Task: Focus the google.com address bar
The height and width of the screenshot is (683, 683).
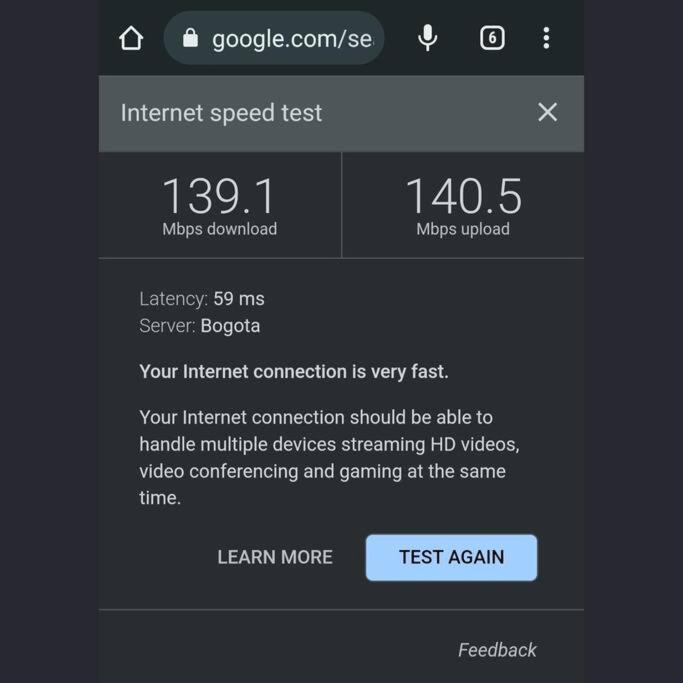Action: coord(290,39)
